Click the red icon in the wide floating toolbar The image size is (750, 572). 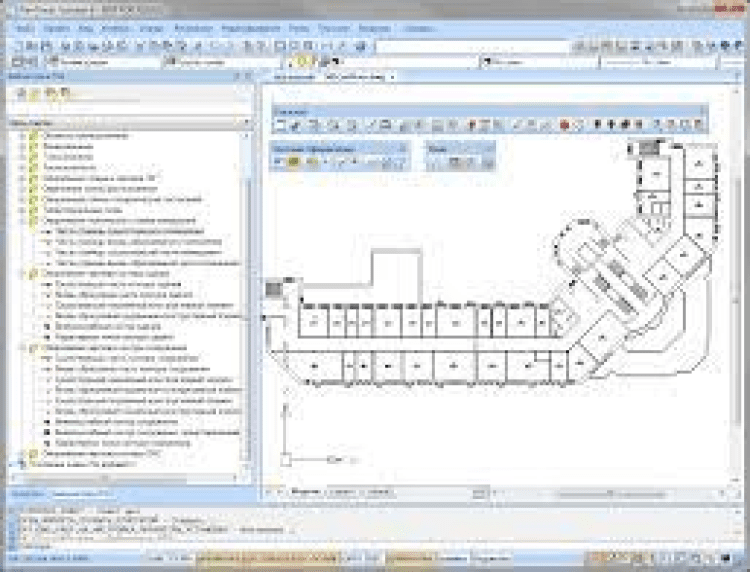coord(565,125)
